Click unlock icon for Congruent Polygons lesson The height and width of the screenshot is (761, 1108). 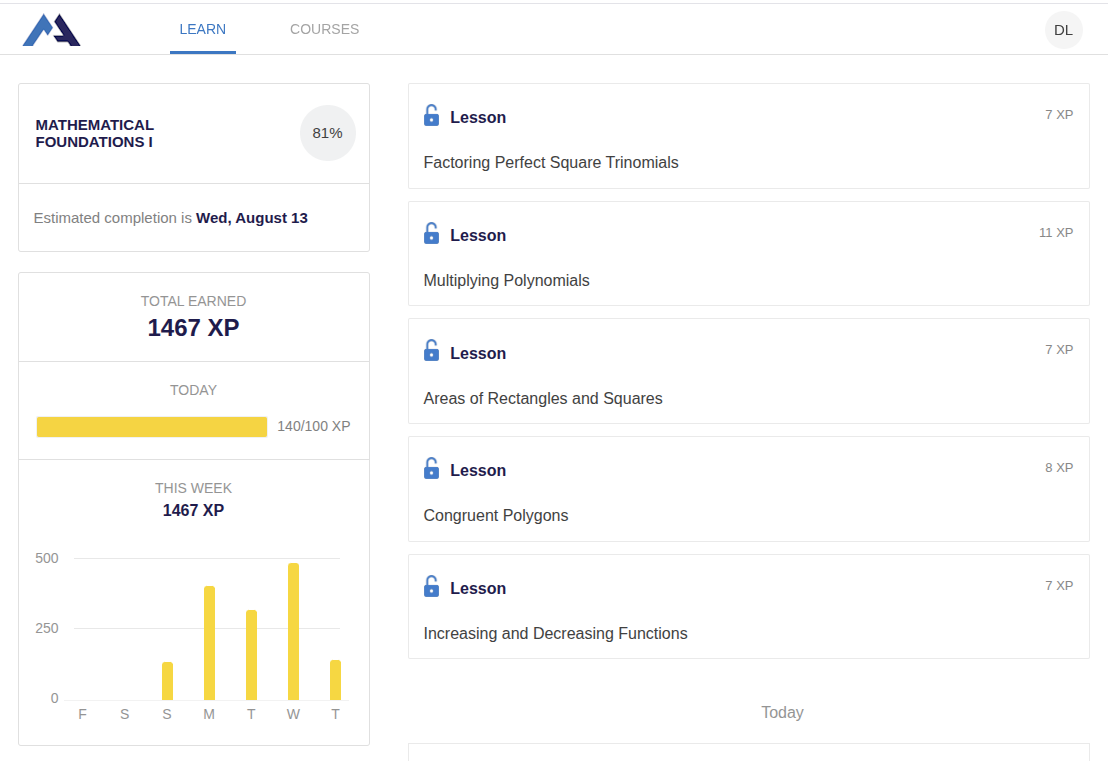tap(431, 469)
